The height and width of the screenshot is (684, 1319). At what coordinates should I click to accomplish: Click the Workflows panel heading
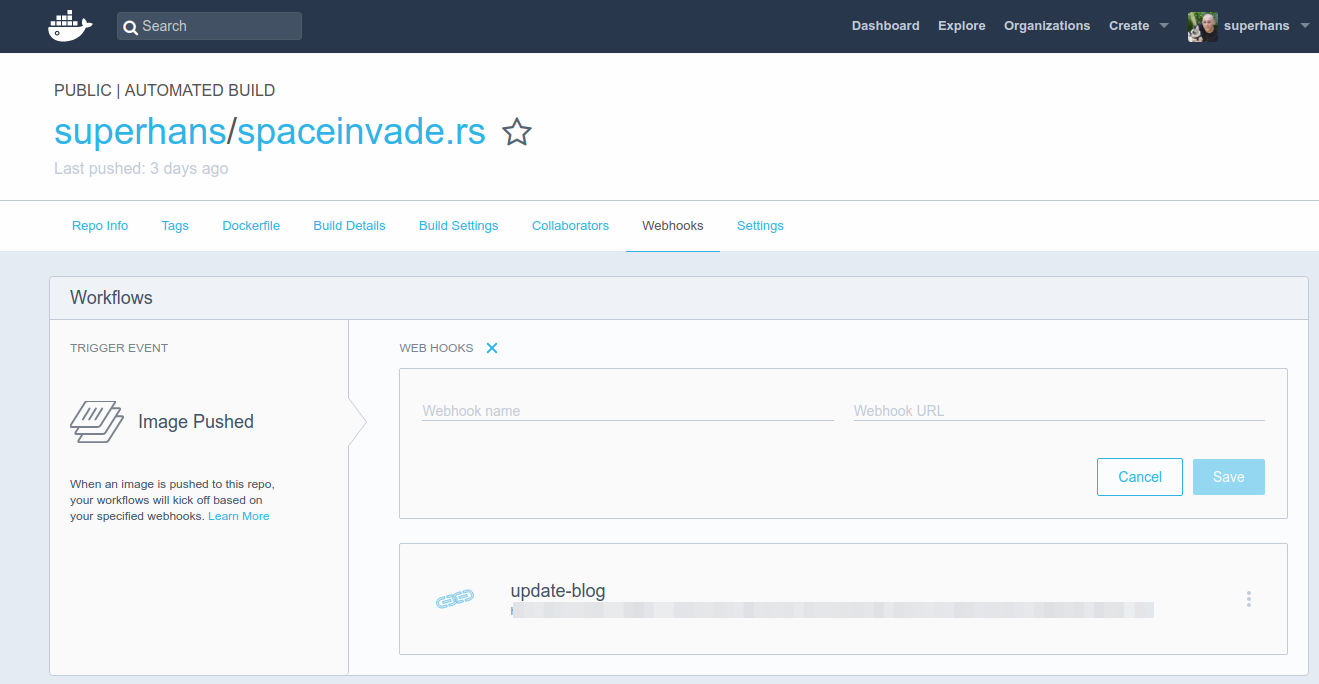tap(111, 298)
